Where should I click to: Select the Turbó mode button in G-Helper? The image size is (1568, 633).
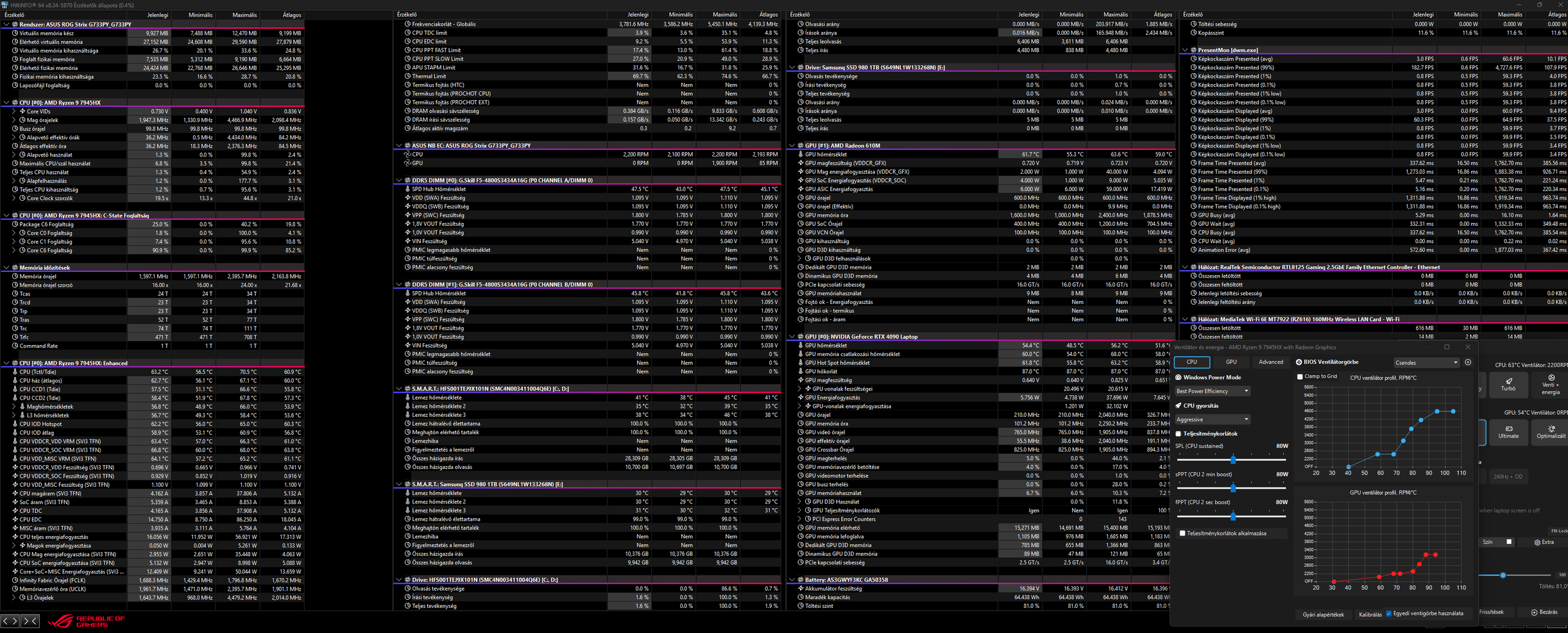pyautogui.click(x=1508, y=384)
